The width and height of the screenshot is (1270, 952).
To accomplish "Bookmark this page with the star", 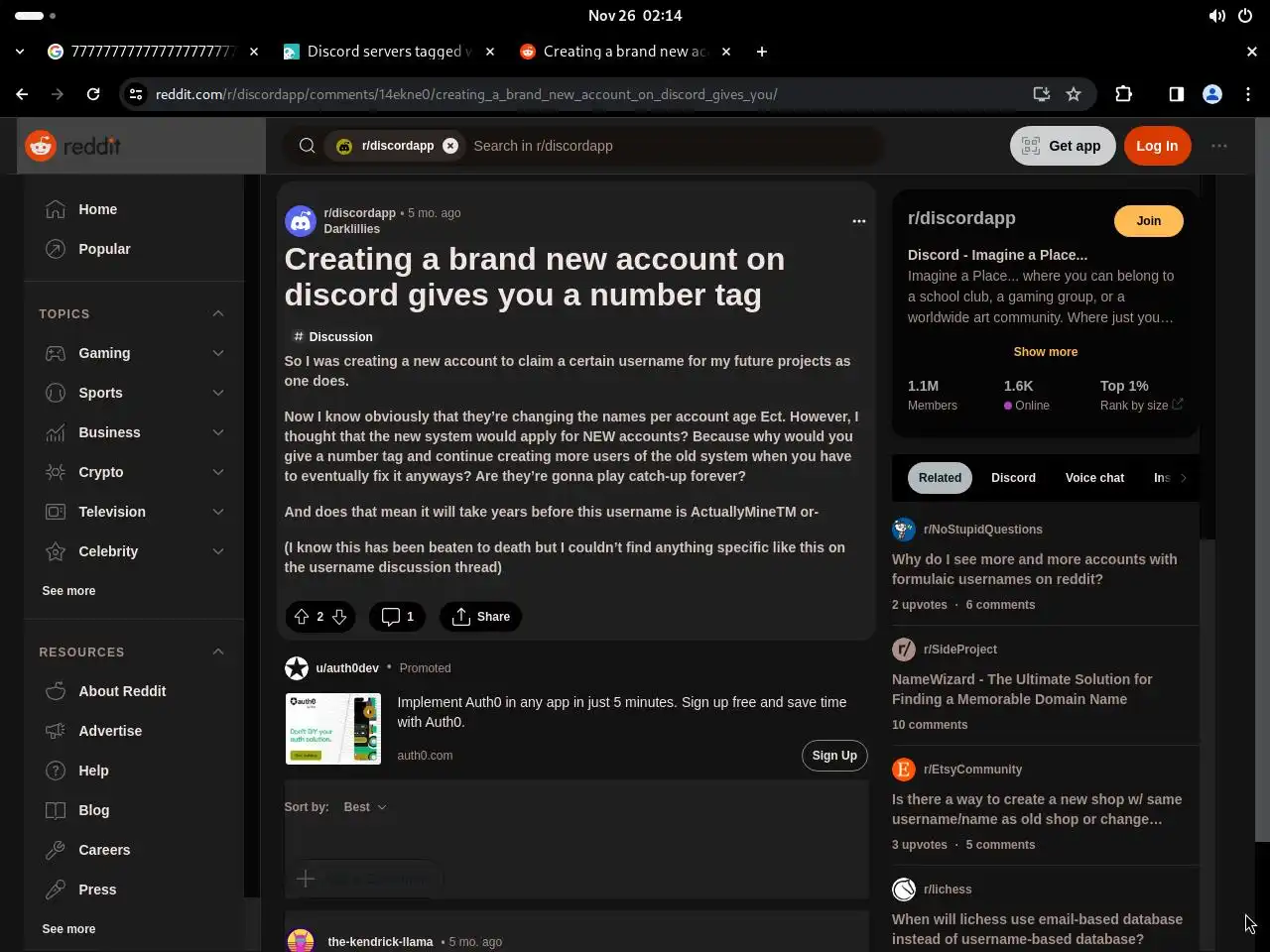I will click(1074, 94).
